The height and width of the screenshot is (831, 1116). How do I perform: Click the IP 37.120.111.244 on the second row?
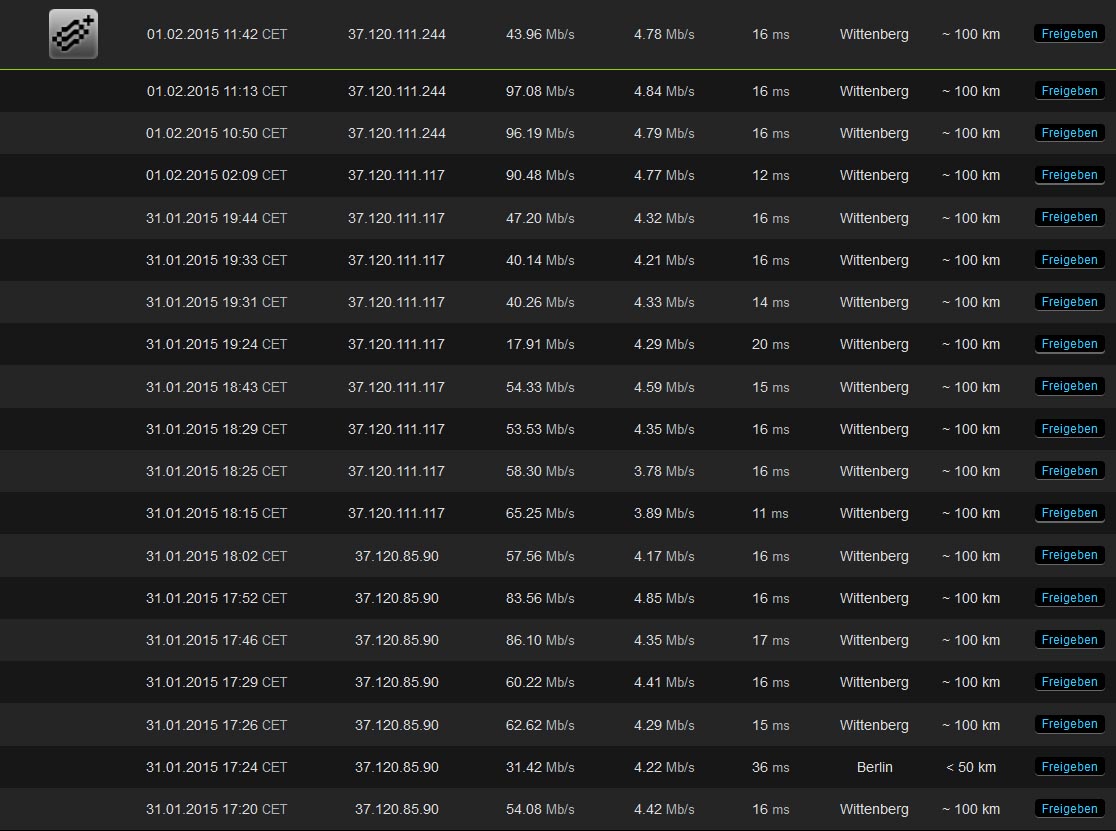tap(397, 90)
